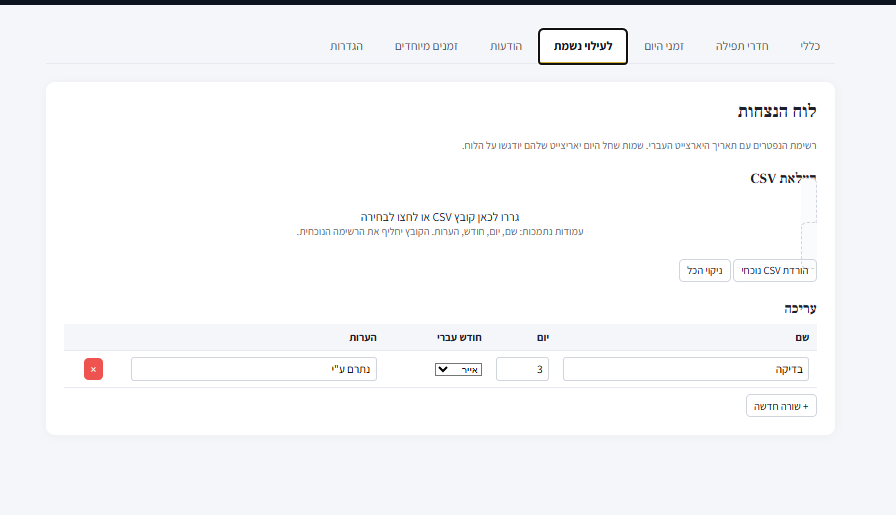Click the CSV drop zone to choose a file
The width and height of the screenshot is (896, 515).
pos(440,223)
